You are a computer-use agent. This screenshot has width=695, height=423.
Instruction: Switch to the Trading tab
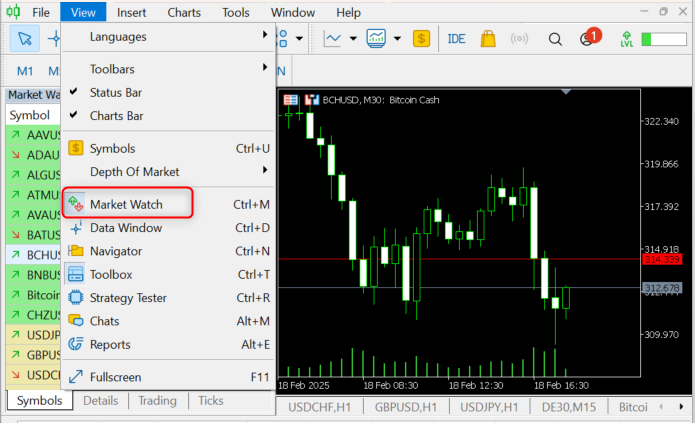(x=157, y=400)
